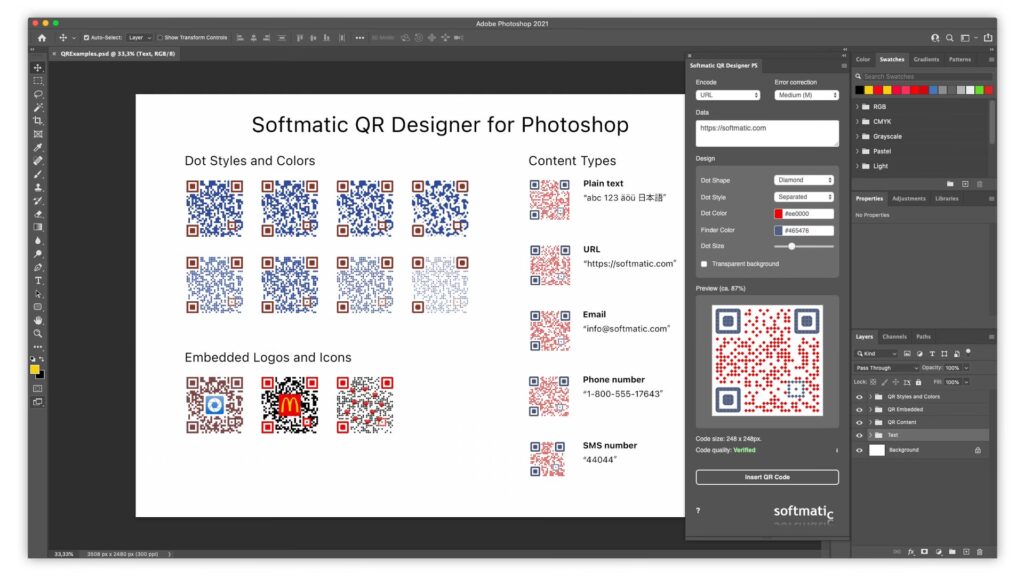1024x578 pixels.
Task: Hide the QR Embedded layer group
Action: [859, 409]
